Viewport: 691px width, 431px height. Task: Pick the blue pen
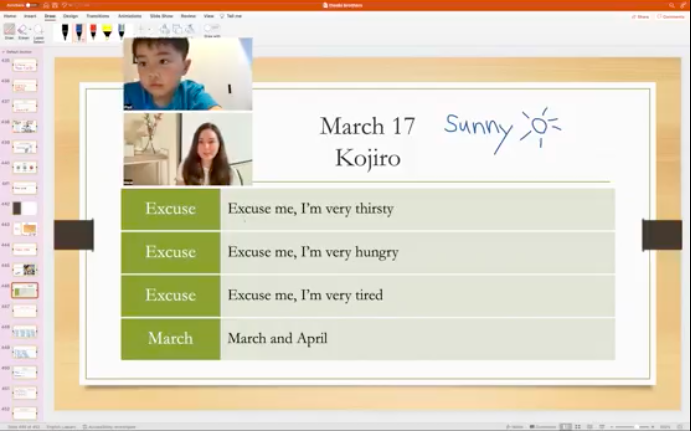click(x=79, y=31)
